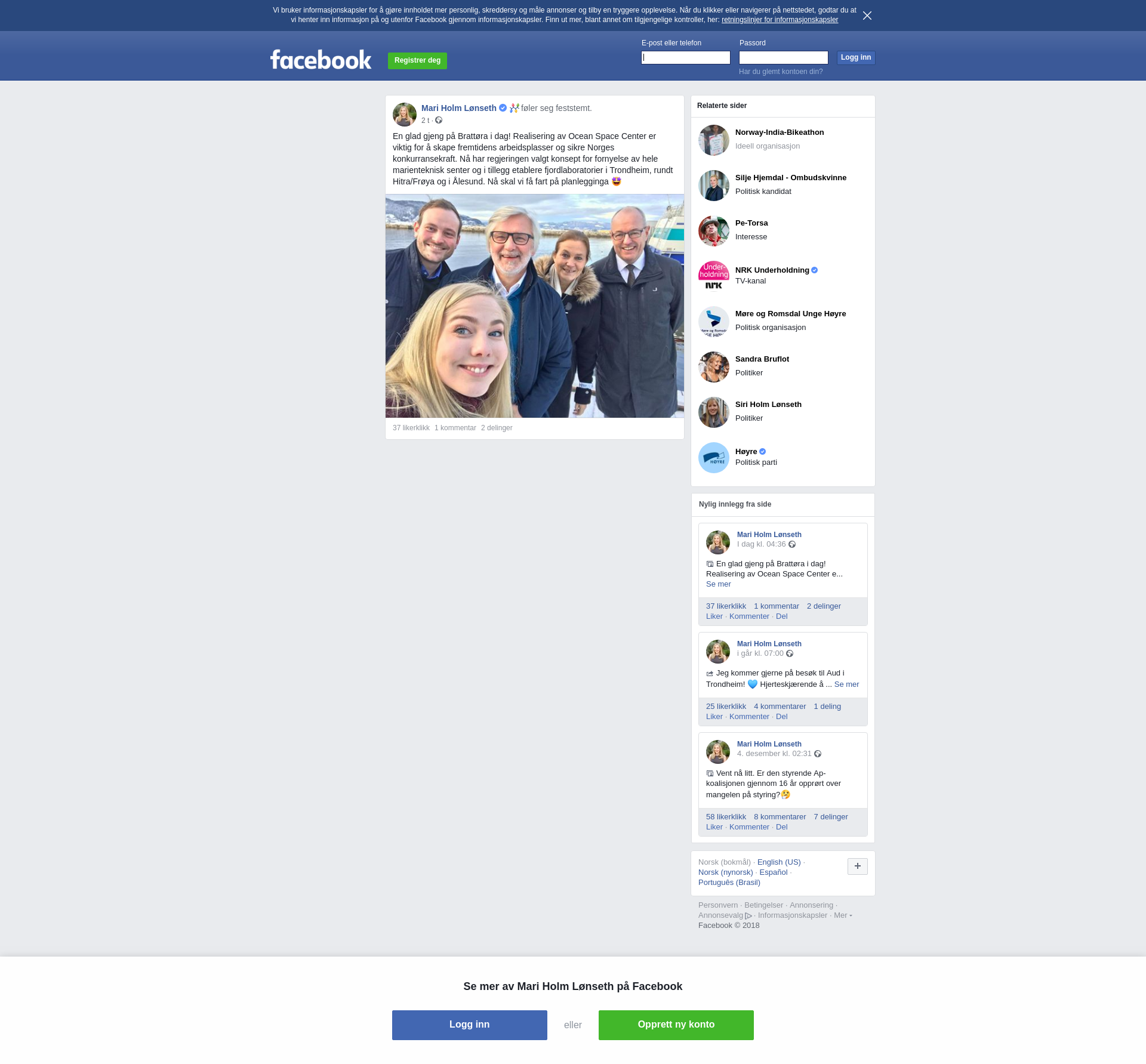
Task: Open the Betingelser footer link
Action: click(763, 905)
